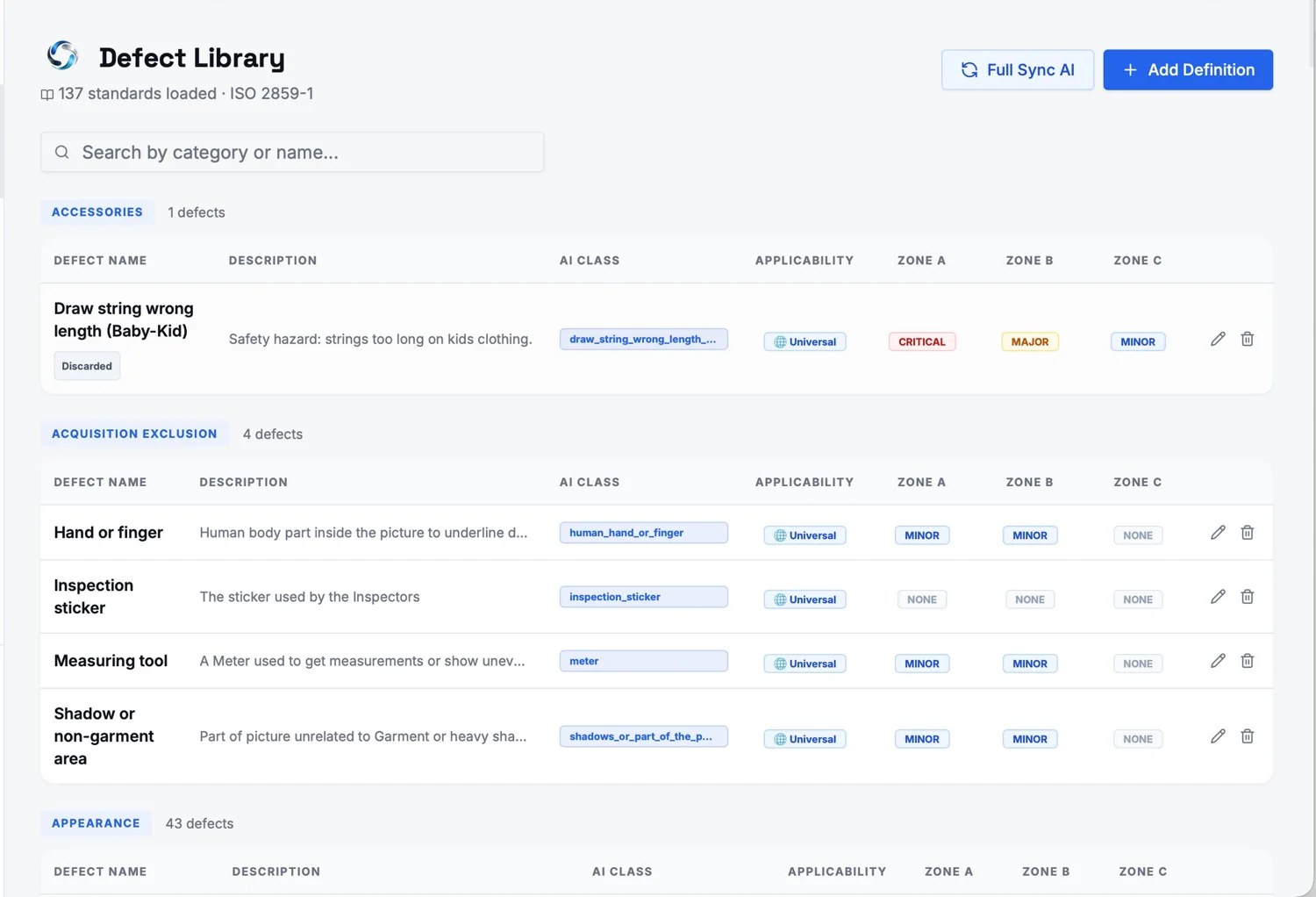The image size is (1316, 897).
Task: Edit the Shadow or non-garment area defect
Action: (x=1218, y=736)
